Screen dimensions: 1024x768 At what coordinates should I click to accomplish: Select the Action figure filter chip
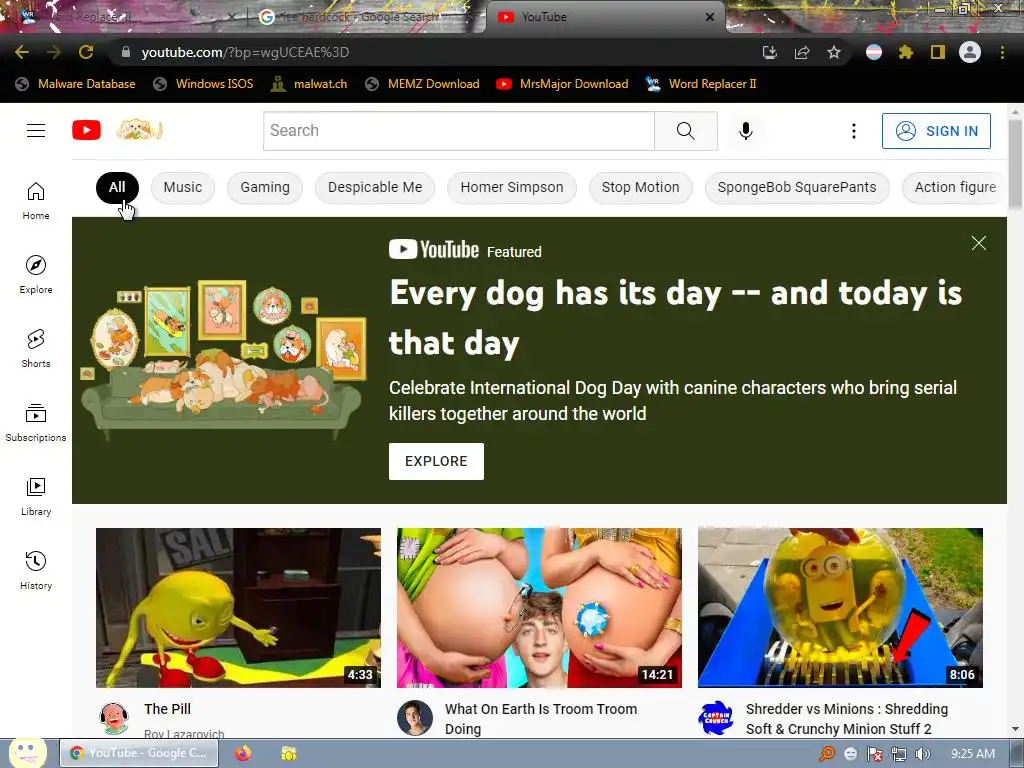click(955, 187)
